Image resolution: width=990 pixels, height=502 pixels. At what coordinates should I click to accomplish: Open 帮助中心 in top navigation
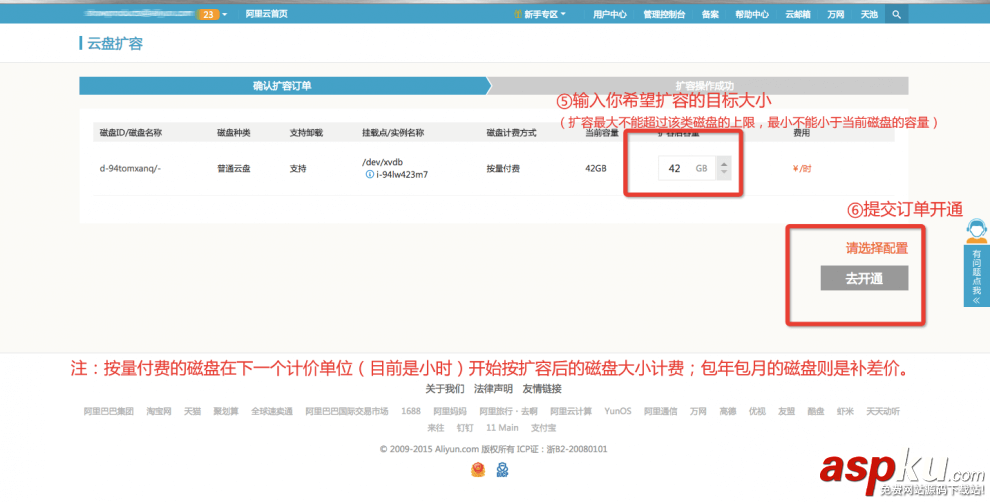752,14
